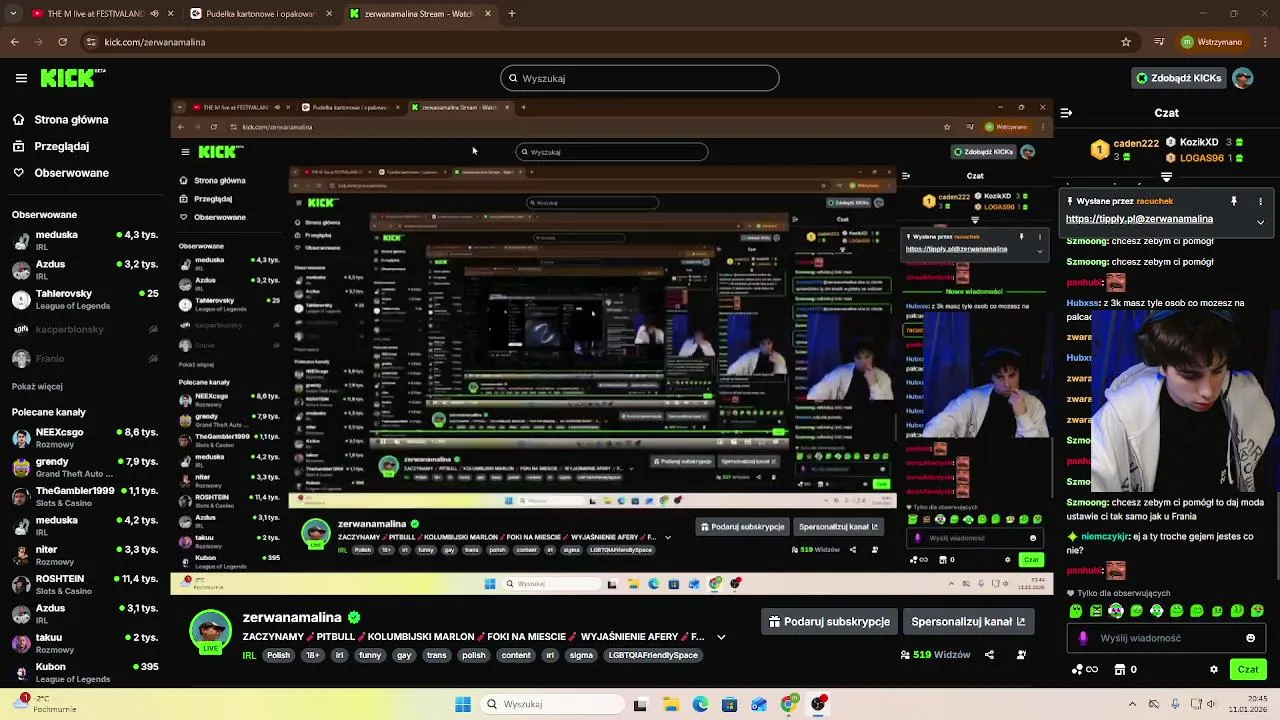Viewport: 1280px width, 720px height.
Task: Select the Polish tag
Action: click(278, 655)
